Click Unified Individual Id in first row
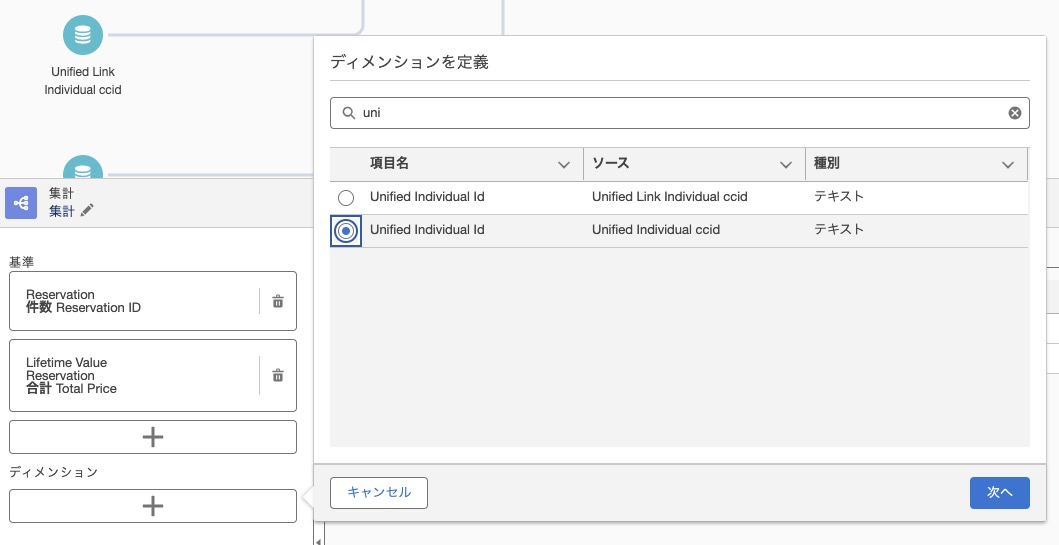 coord(427,197)
